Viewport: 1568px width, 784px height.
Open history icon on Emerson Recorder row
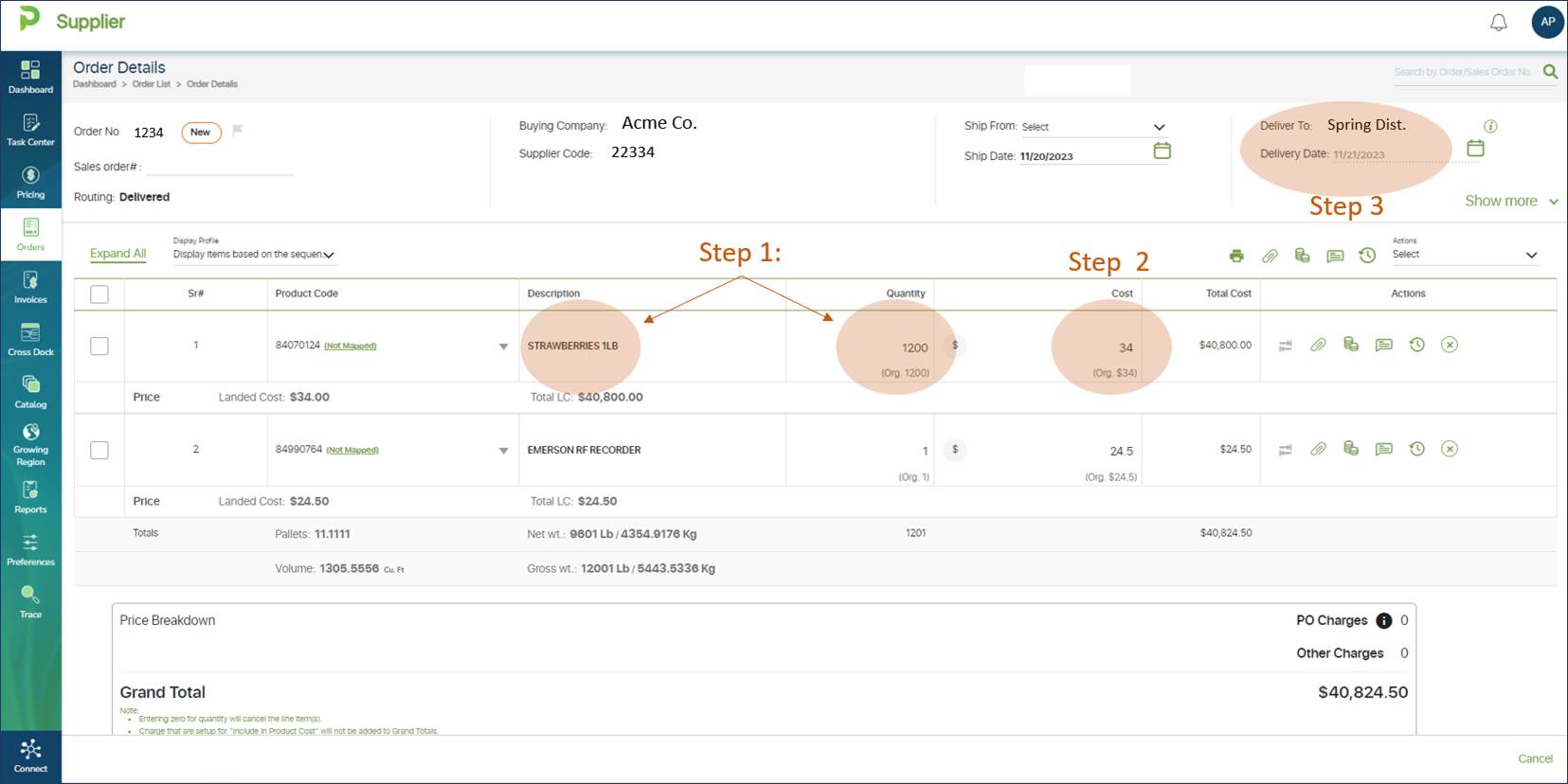pos(1416,449)
